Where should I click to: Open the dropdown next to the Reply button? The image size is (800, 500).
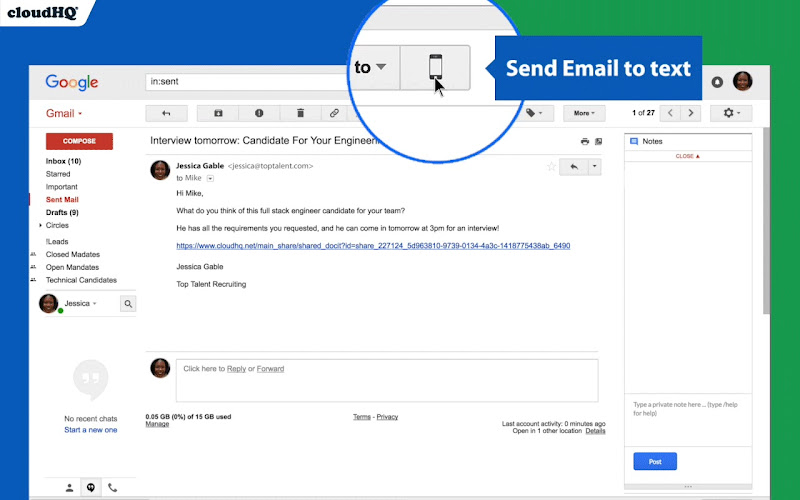[595, 166]
